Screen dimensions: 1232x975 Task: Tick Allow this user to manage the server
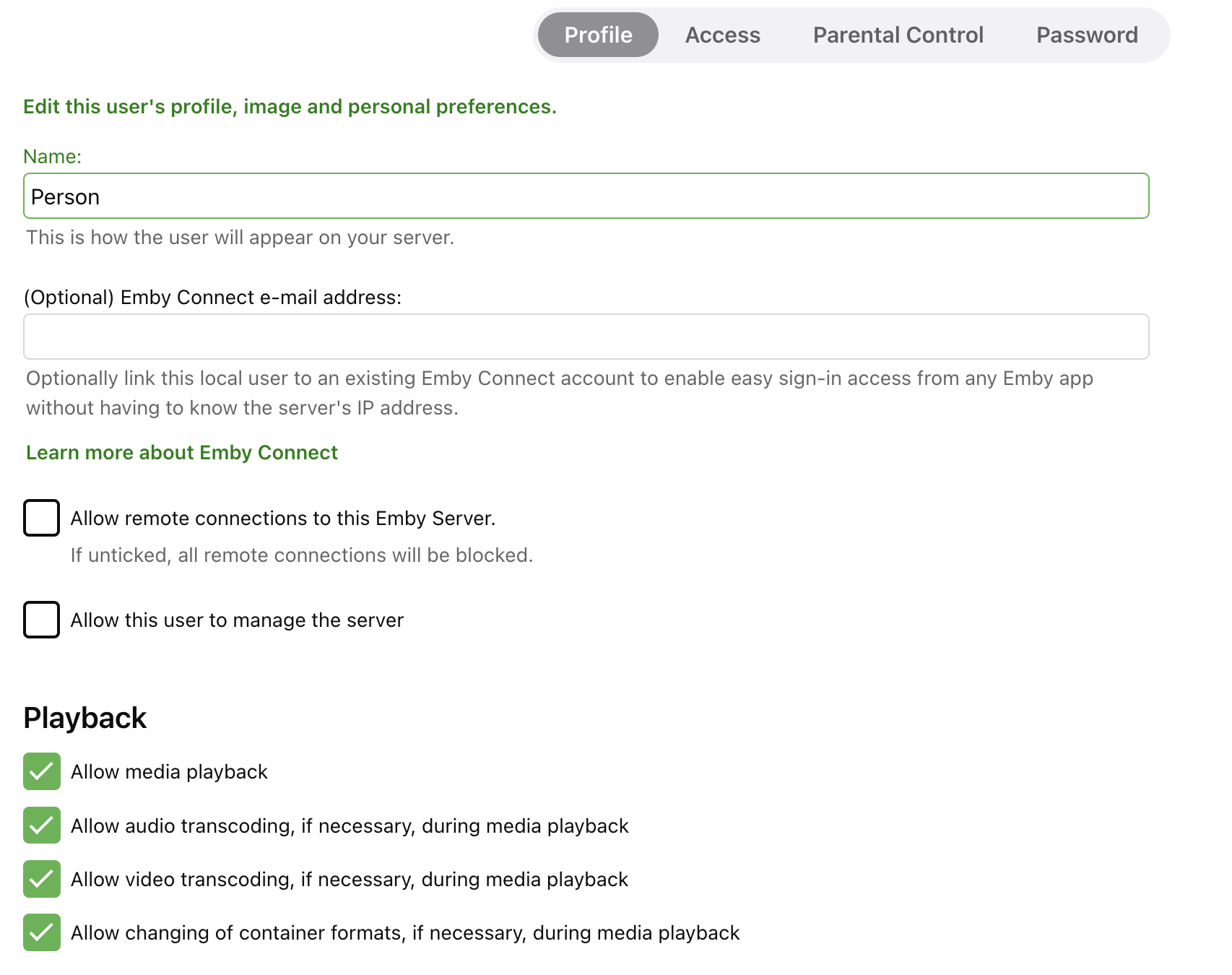[42, 620]
